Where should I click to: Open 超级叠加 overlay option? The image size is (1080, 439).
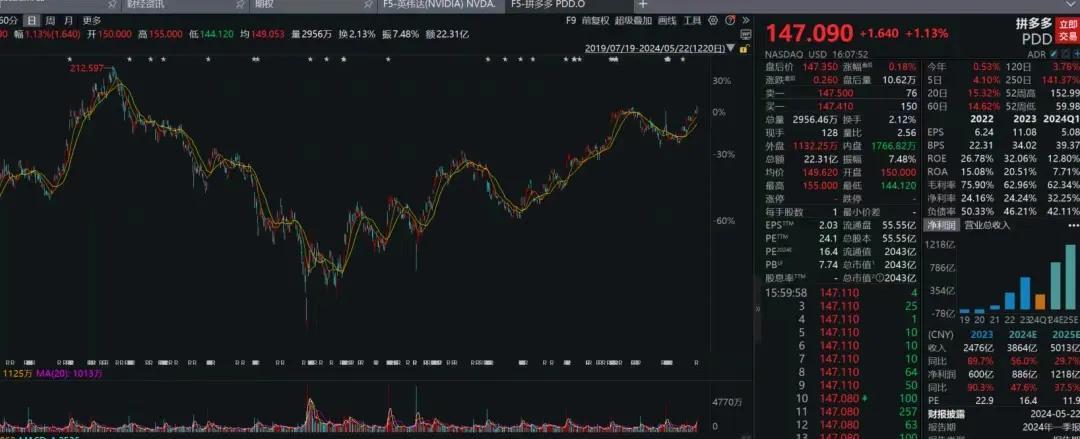[x=633, y=21]
